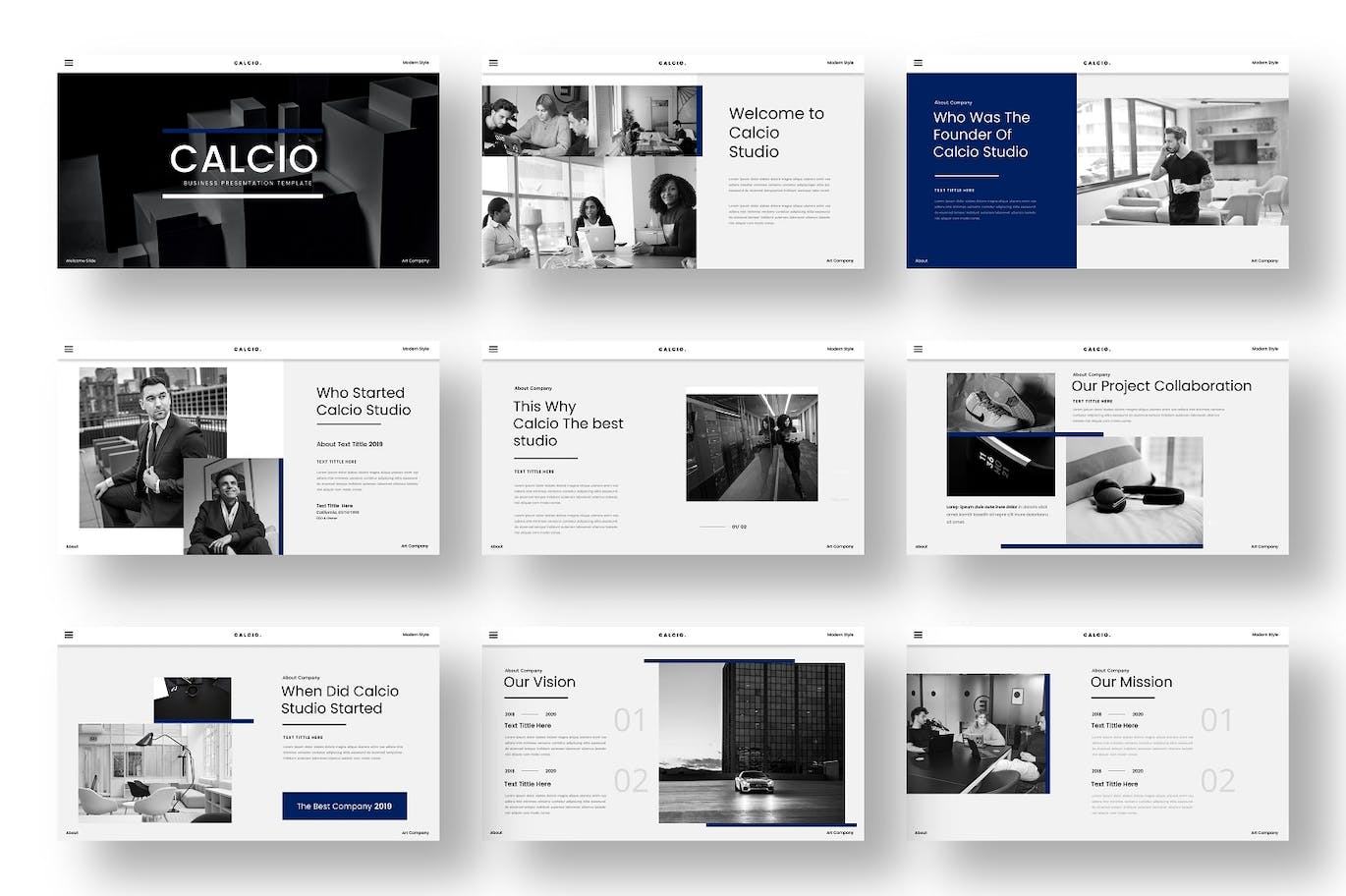Click hamburger icon on Welcome to Calcio Studio slide
The image size is (1346, 896).
[x=493, y=63]
